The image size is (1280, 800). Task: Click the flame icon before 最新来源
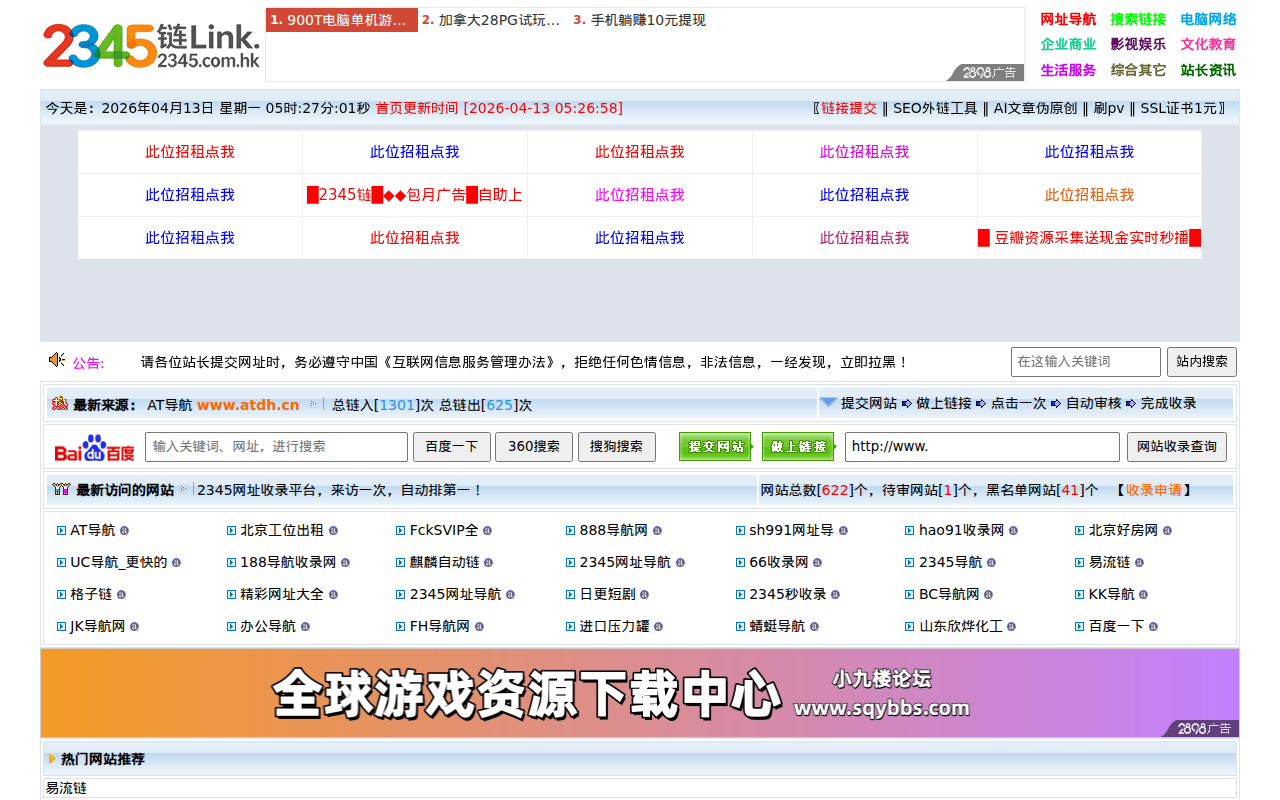tap(58, 404)
